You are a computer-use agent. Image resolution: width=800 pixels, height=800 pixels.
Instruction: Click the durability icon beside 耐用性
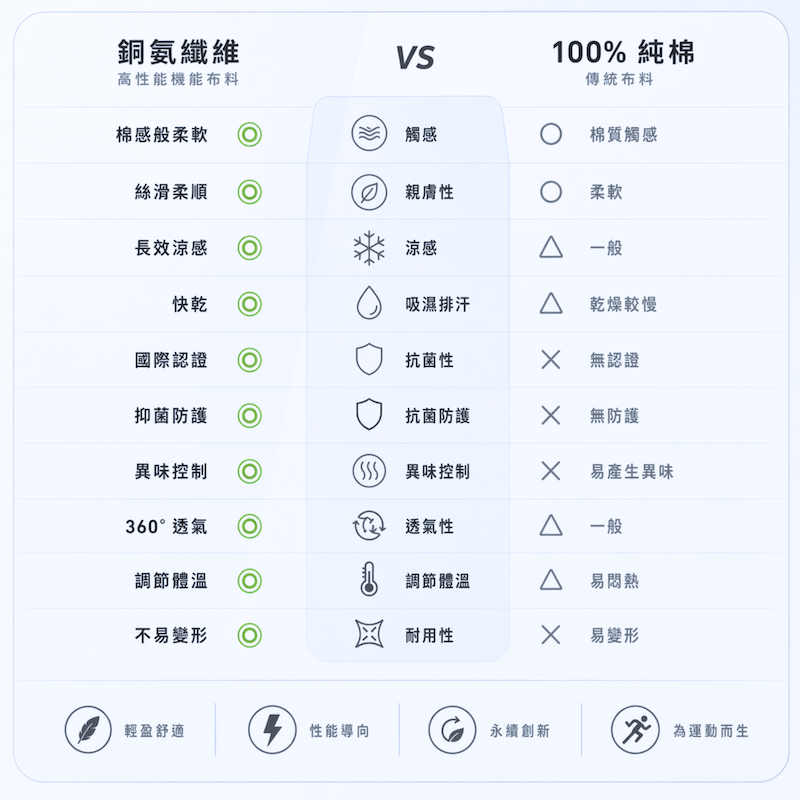tap(369, 634)
